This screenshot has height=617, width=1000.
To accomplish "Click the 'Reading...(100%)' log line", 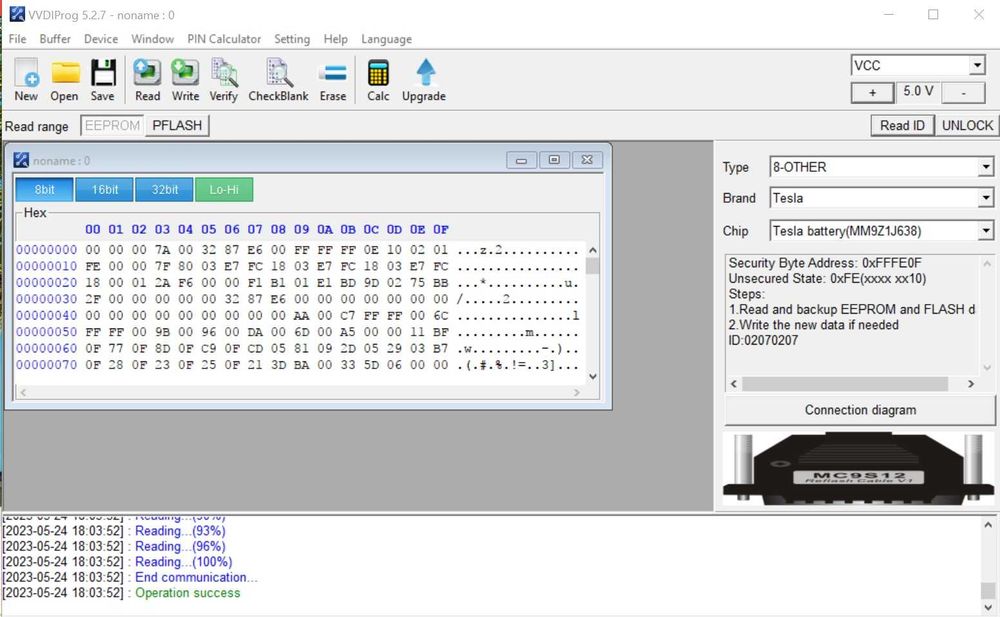I will point(184,562).
